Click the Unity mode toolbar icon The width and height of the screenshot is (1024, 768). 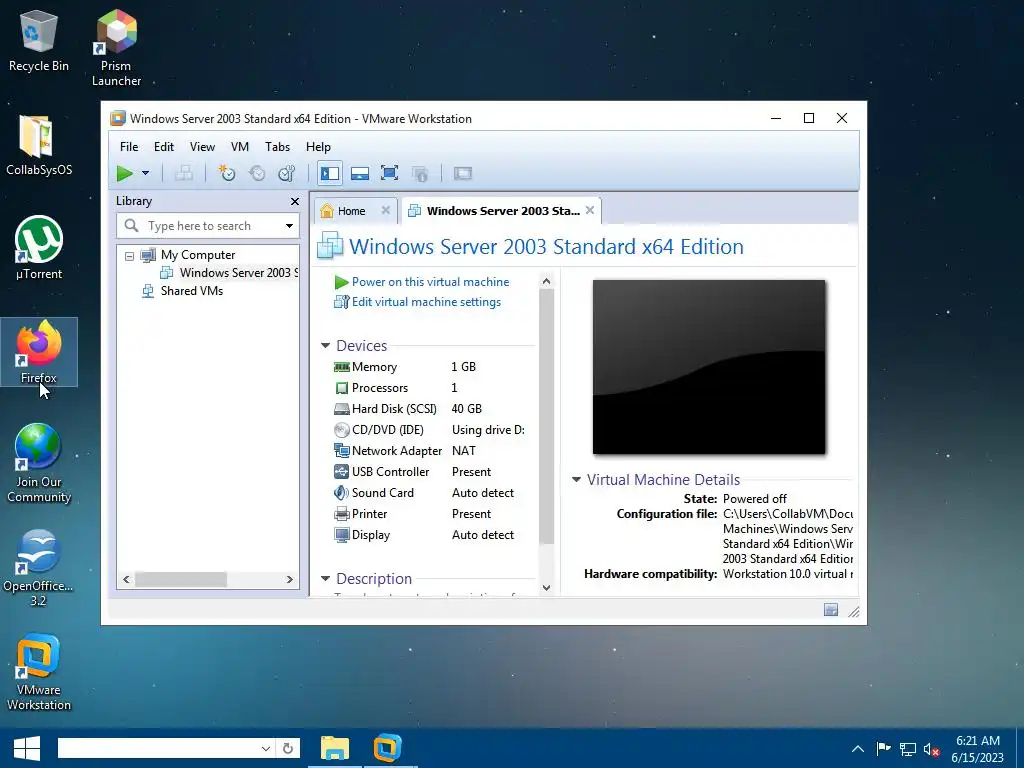click(x=420, y=173)
